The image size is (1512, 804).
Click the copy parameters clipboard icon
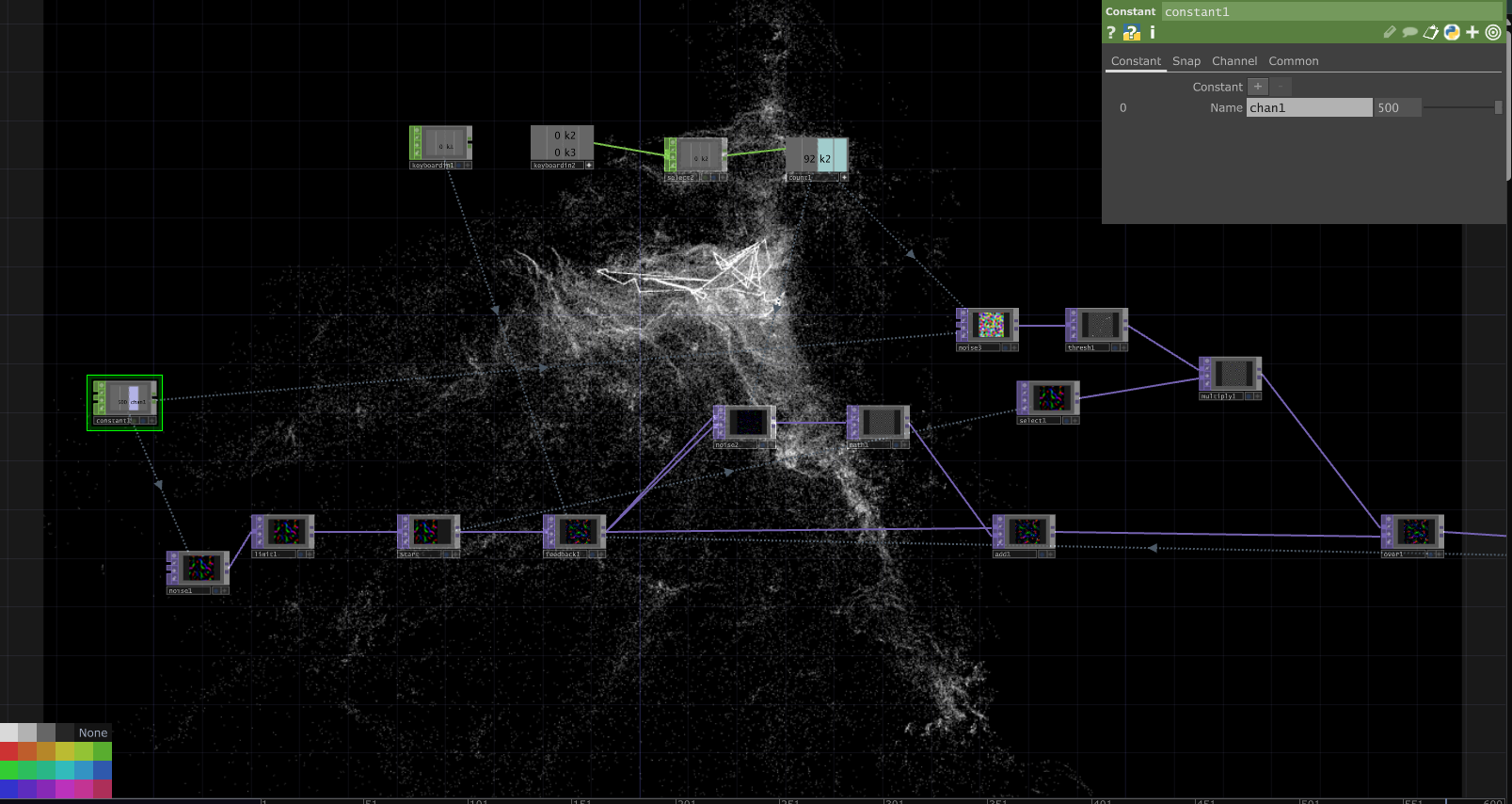point(1430,32)
